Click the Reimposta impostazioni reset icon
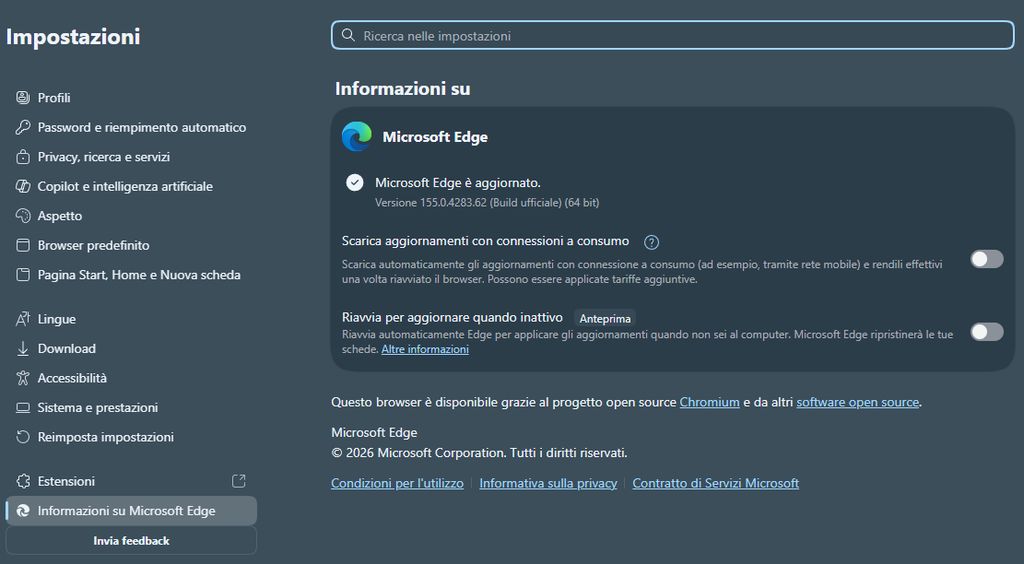The width and height of the screenshot is (1024, 564). coord(23,437)
